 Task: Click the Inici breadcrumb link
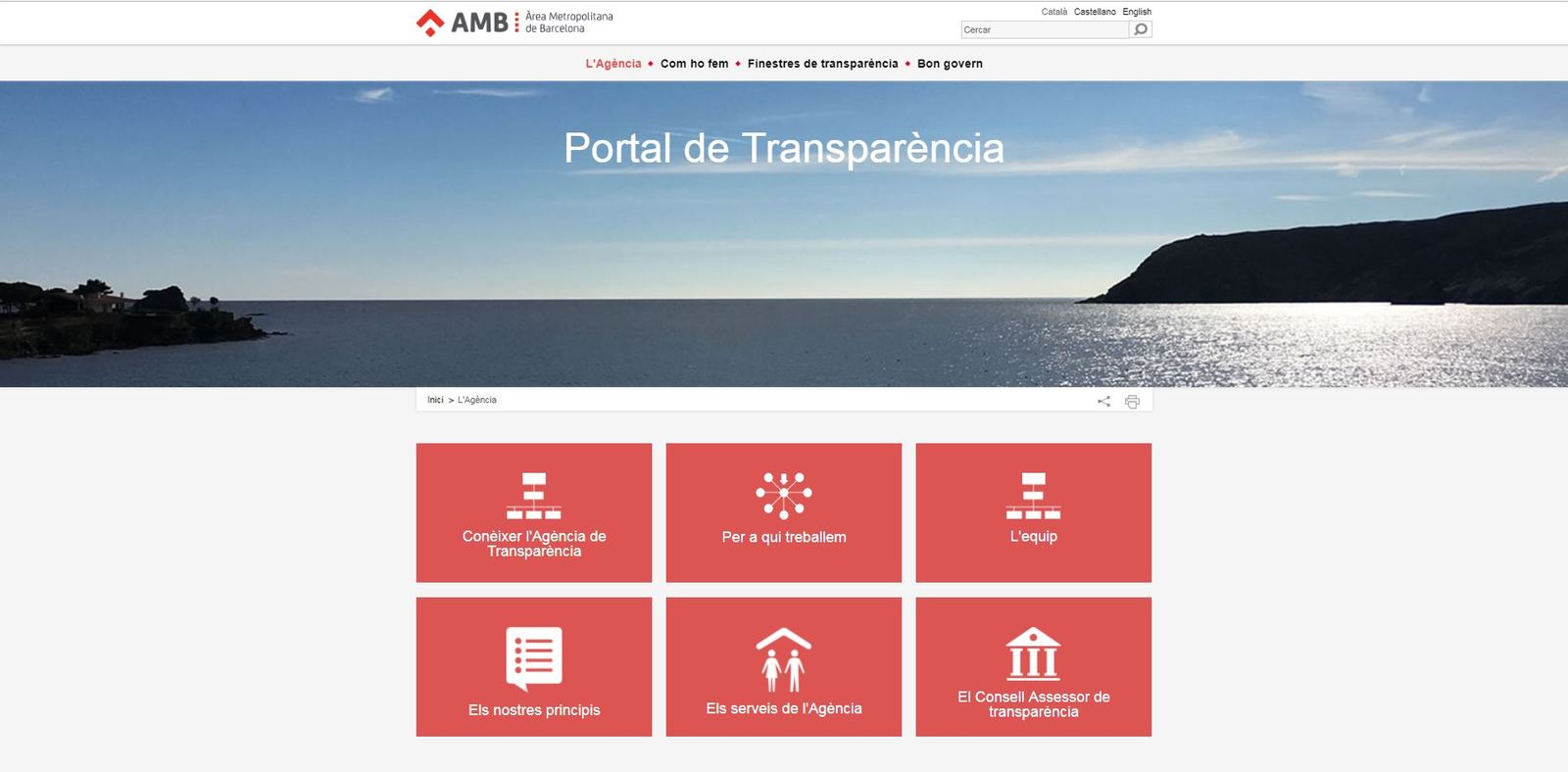tap(435, 400)
